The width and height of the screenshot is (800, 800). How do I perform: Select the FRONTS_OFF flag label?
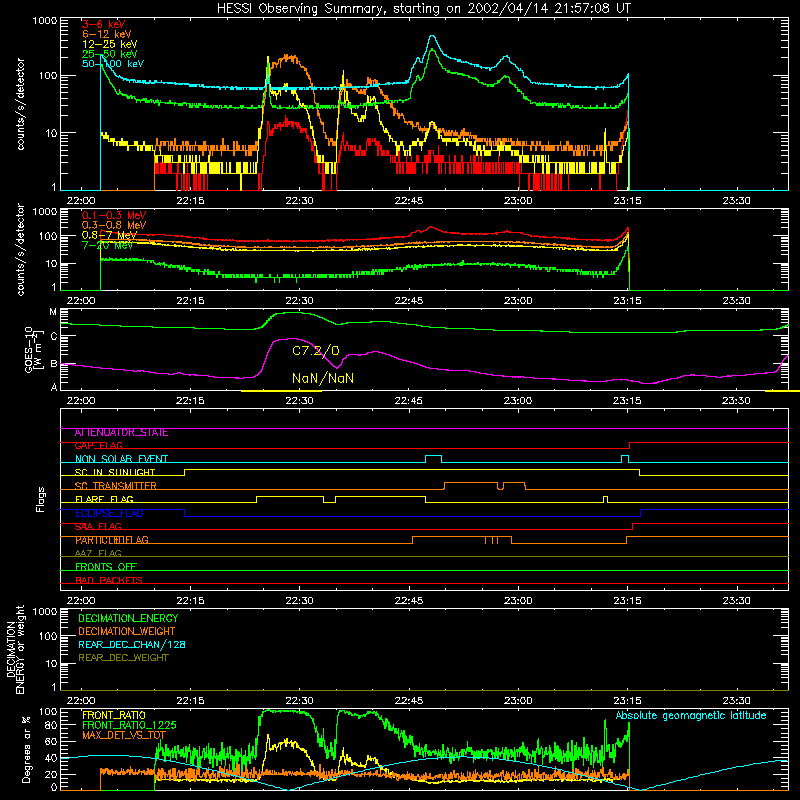pyautogui.click(x=106, y=567)
